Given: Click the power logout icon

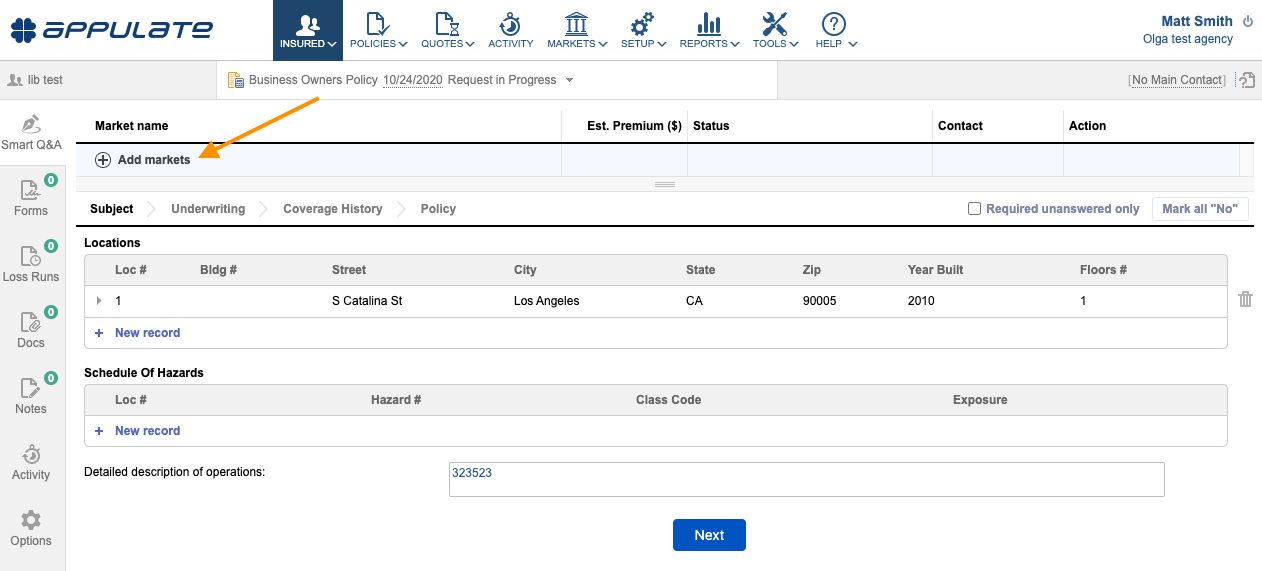Looking at the screenshot, I should pyautogui.click(x=1247, y=21).
